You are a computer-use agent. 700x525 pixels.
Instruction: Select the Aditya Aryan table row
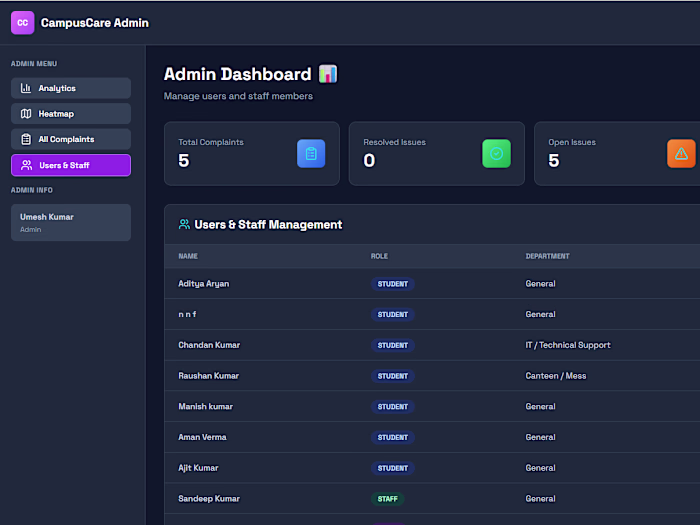tap(432, 283)
